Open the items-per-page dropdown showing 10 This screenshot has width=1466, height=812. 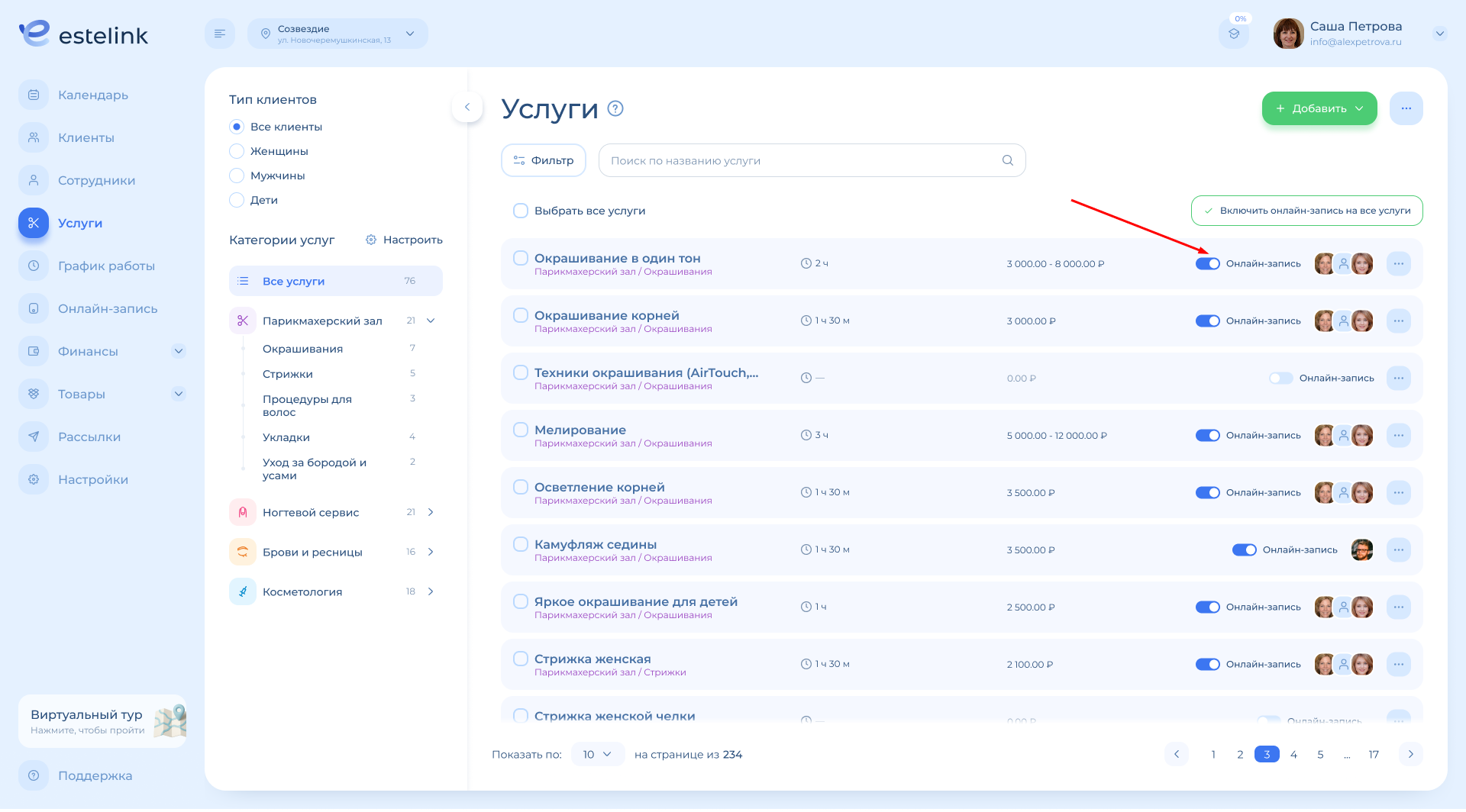[x=597, y=754]
